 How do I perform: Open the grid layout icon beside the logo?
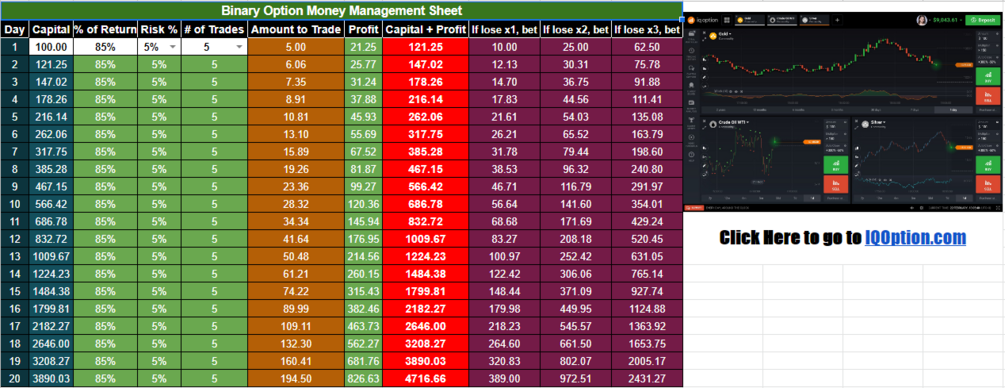click(727, 20)
